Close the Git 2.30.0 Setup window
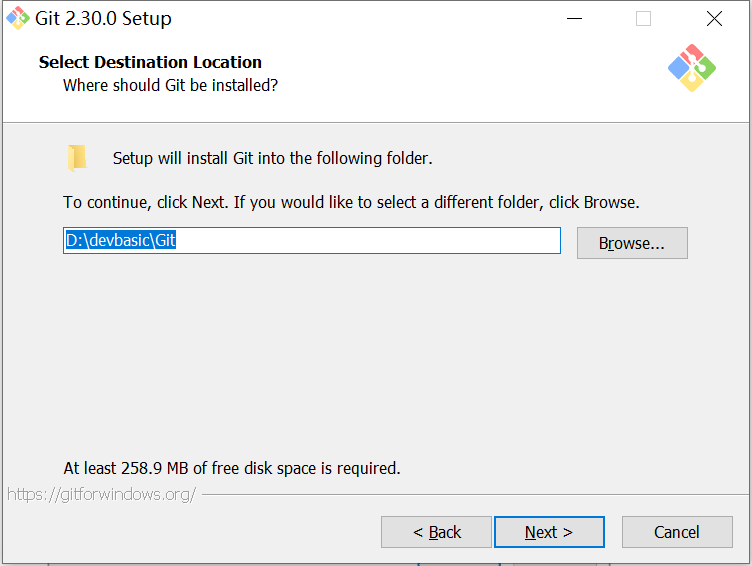The height and width of the screenshot is (566, 752). (x=714, y=19)
